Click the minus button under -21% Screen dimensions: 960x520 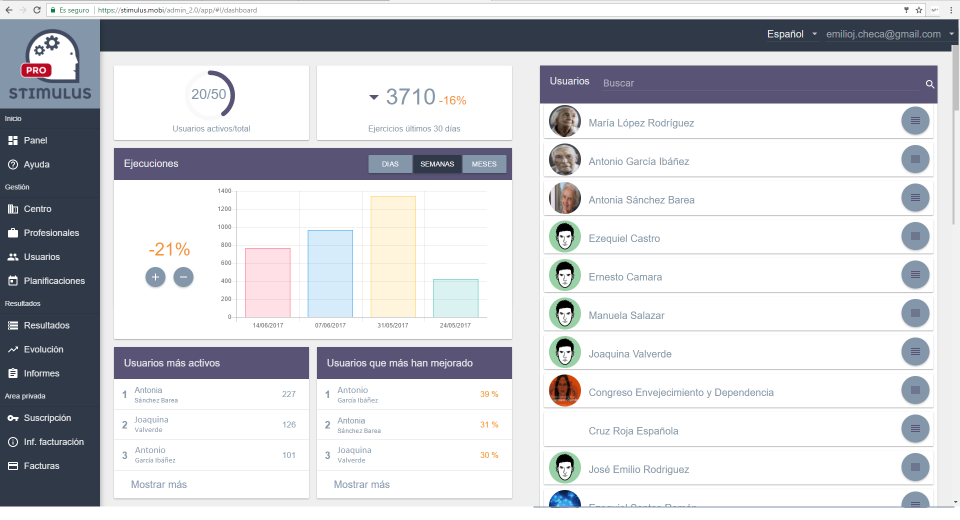[x=183, y=277]
